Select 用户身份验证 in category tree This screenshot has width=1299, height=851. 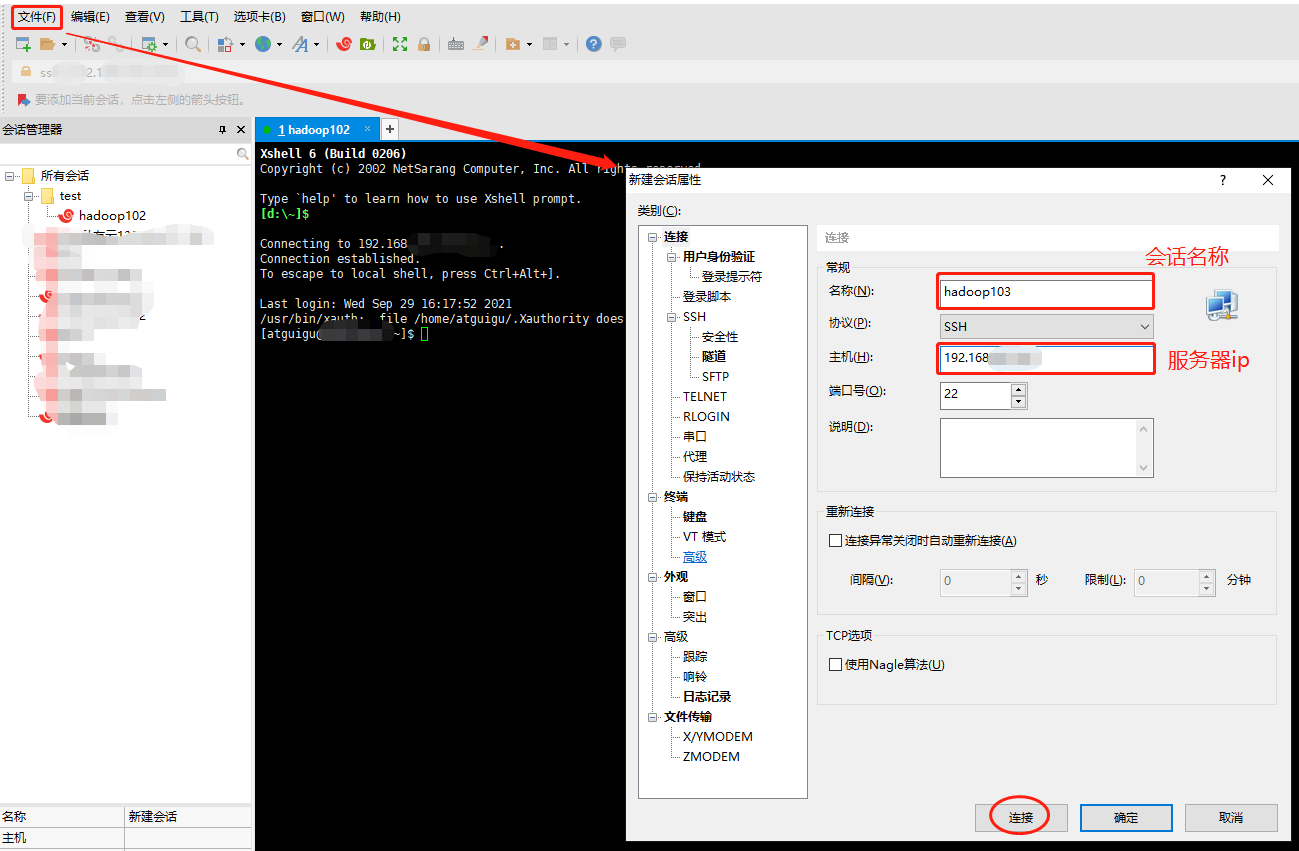pos(719,257)
